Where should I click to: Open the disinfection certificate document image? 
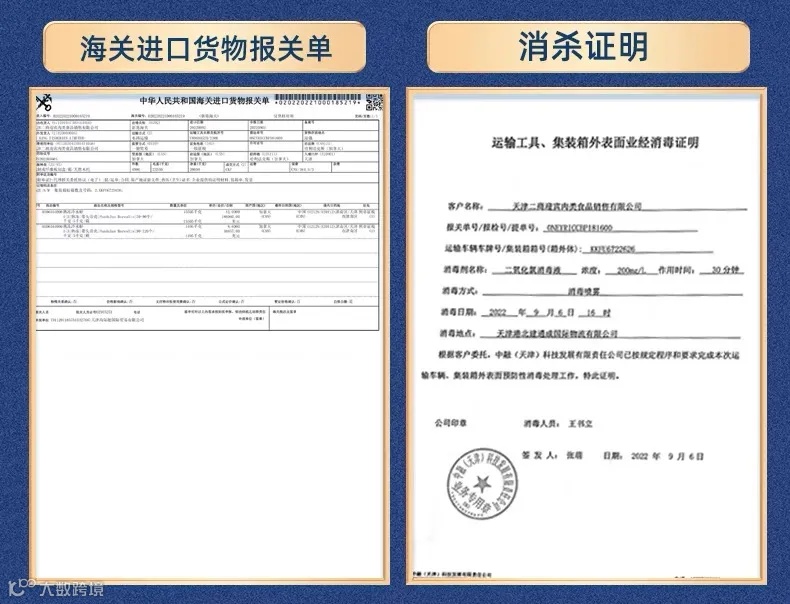tap(586, 336)
